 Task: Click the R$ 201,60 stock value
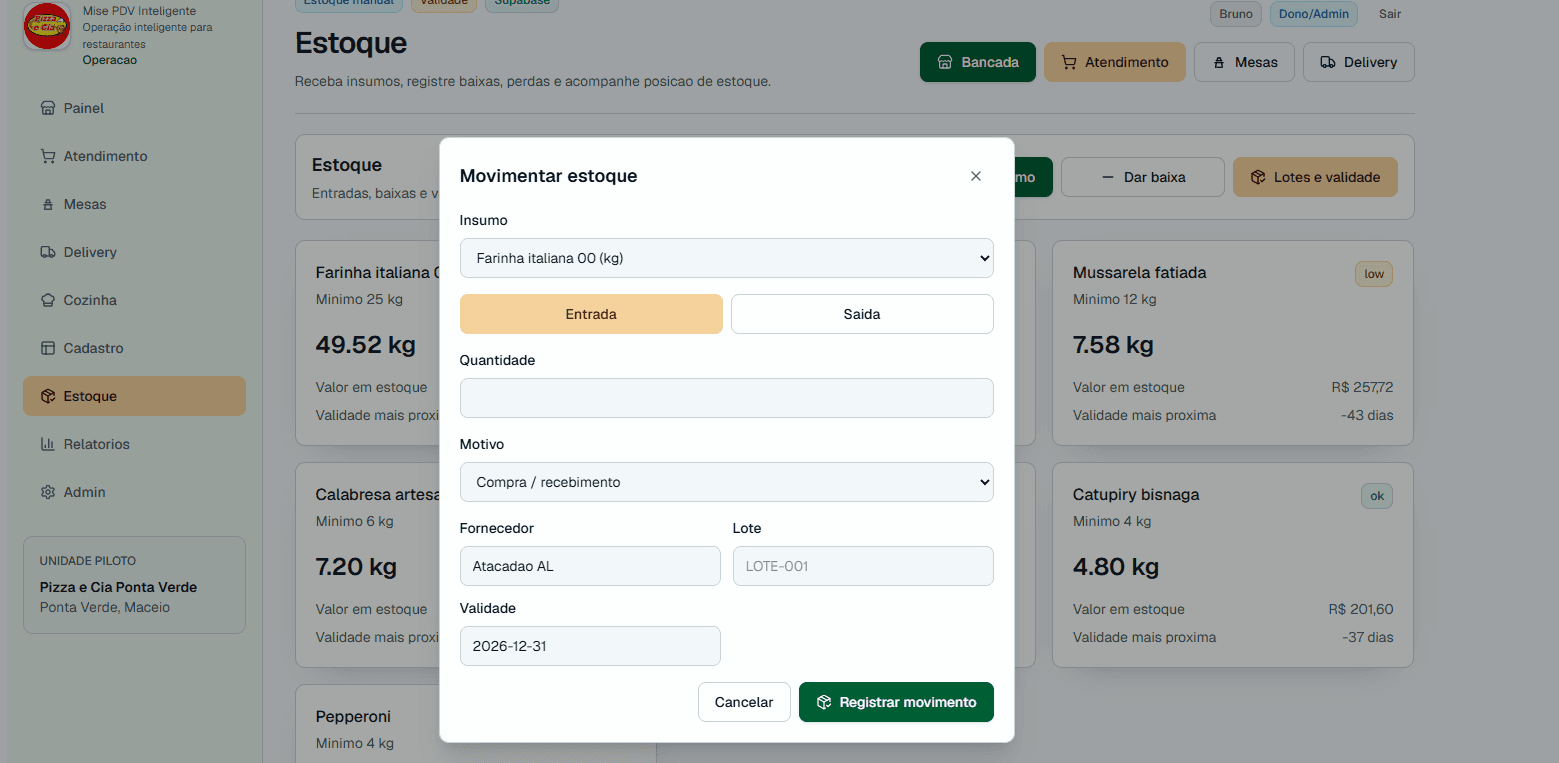click(x=1361, y=609)
